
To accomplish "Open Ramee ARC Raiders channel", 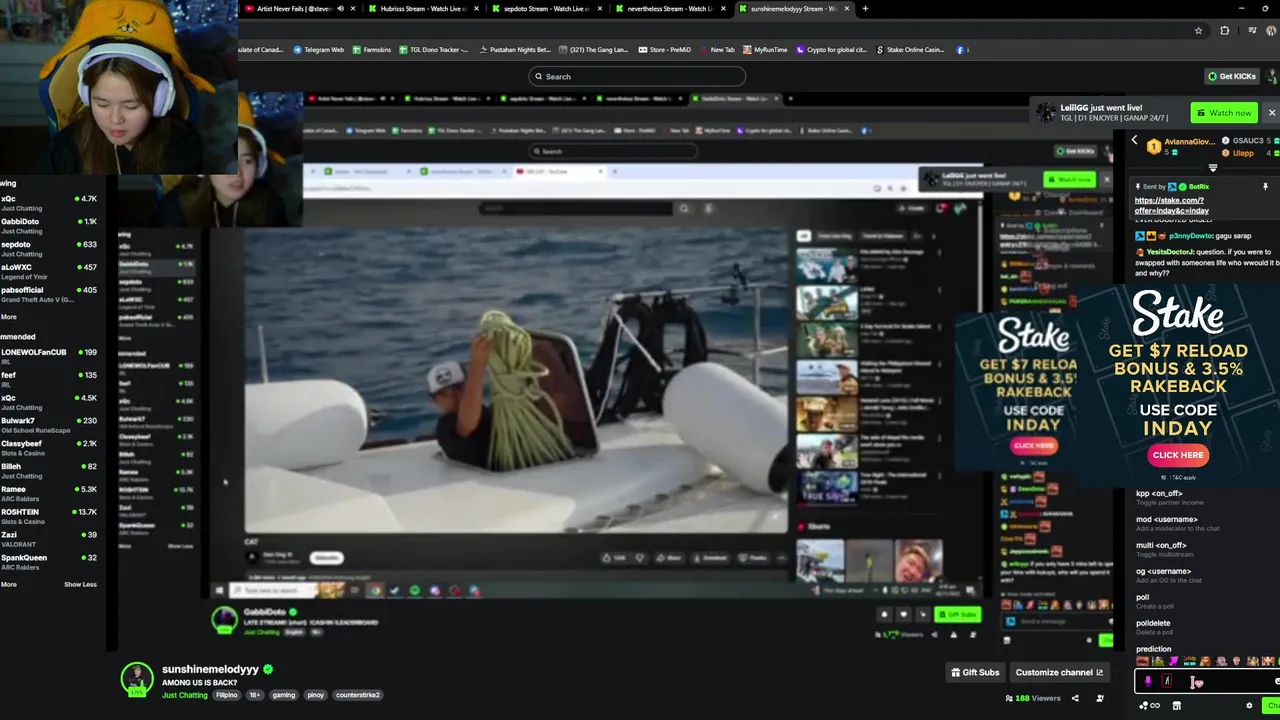I will (x=50, y=494).
